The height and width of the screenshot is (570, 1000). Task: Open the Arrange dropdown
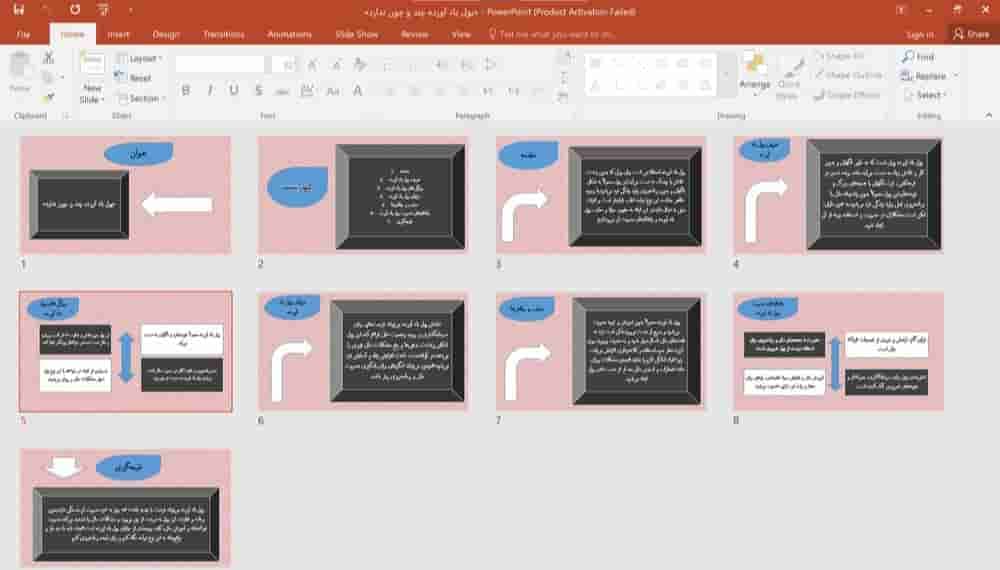click(x=755, y=73)
